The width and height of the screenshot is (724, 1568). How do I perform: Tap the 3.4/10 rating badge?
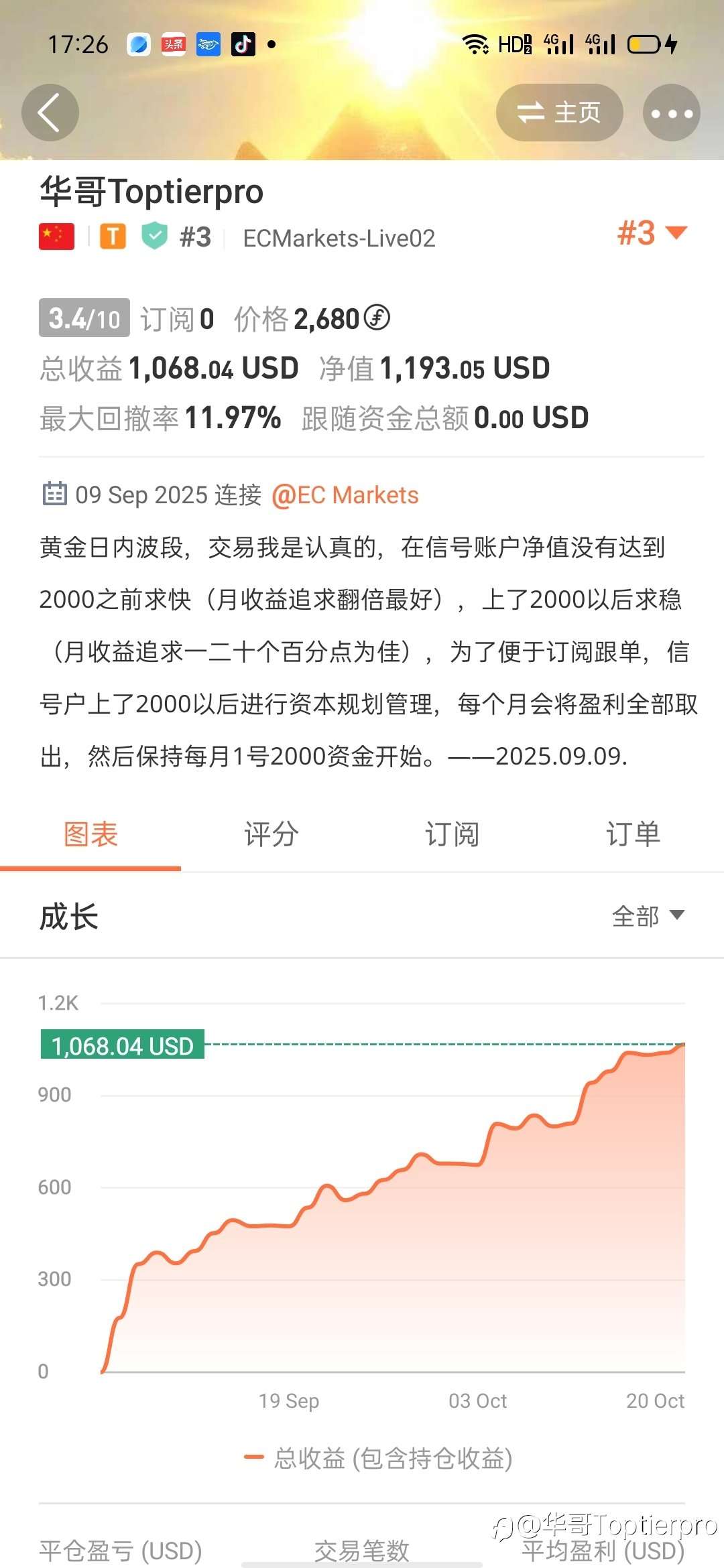click(84, 318)
